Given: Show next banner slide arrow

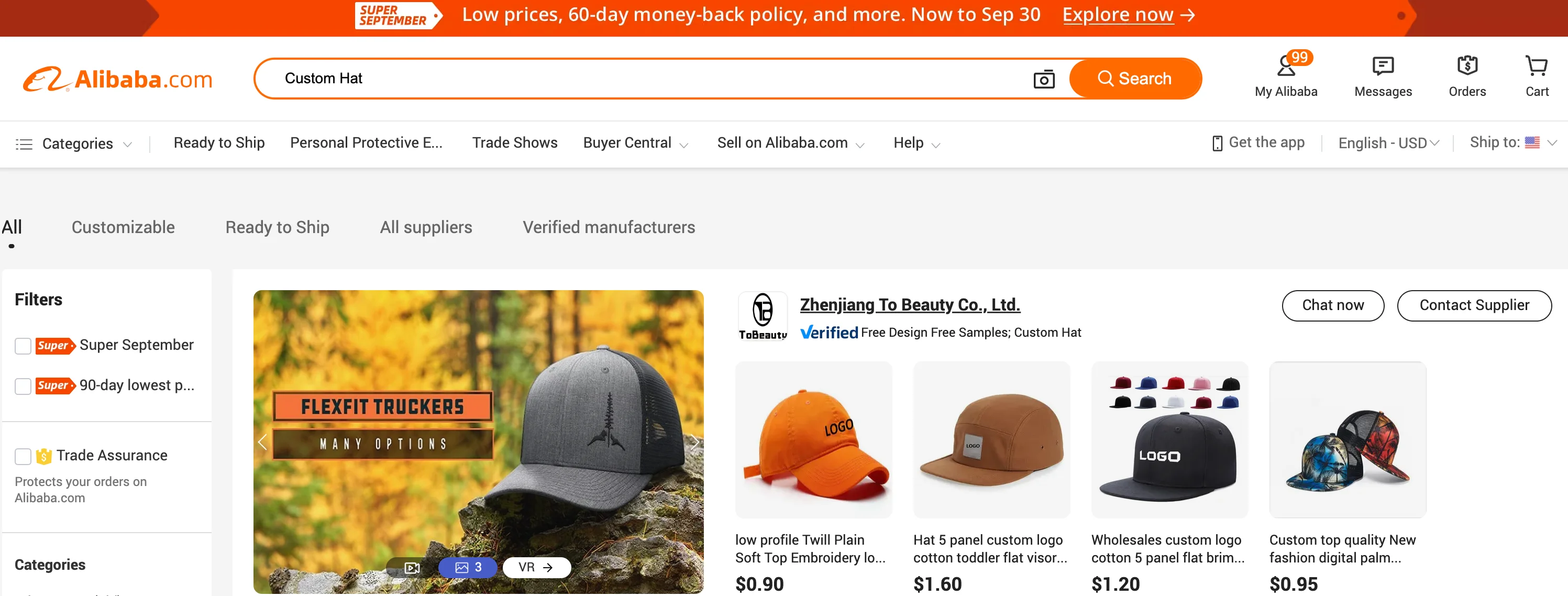Looking at the screenshot, I should [693, 443].
